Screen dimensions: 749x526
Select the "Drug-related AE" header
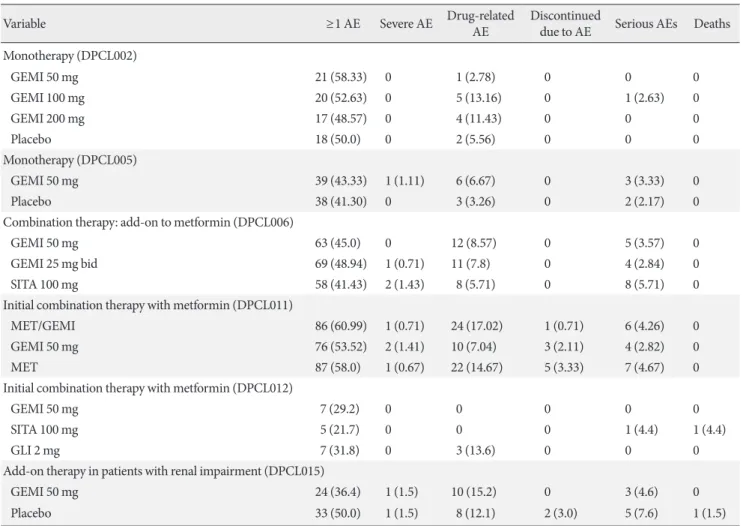480,23
